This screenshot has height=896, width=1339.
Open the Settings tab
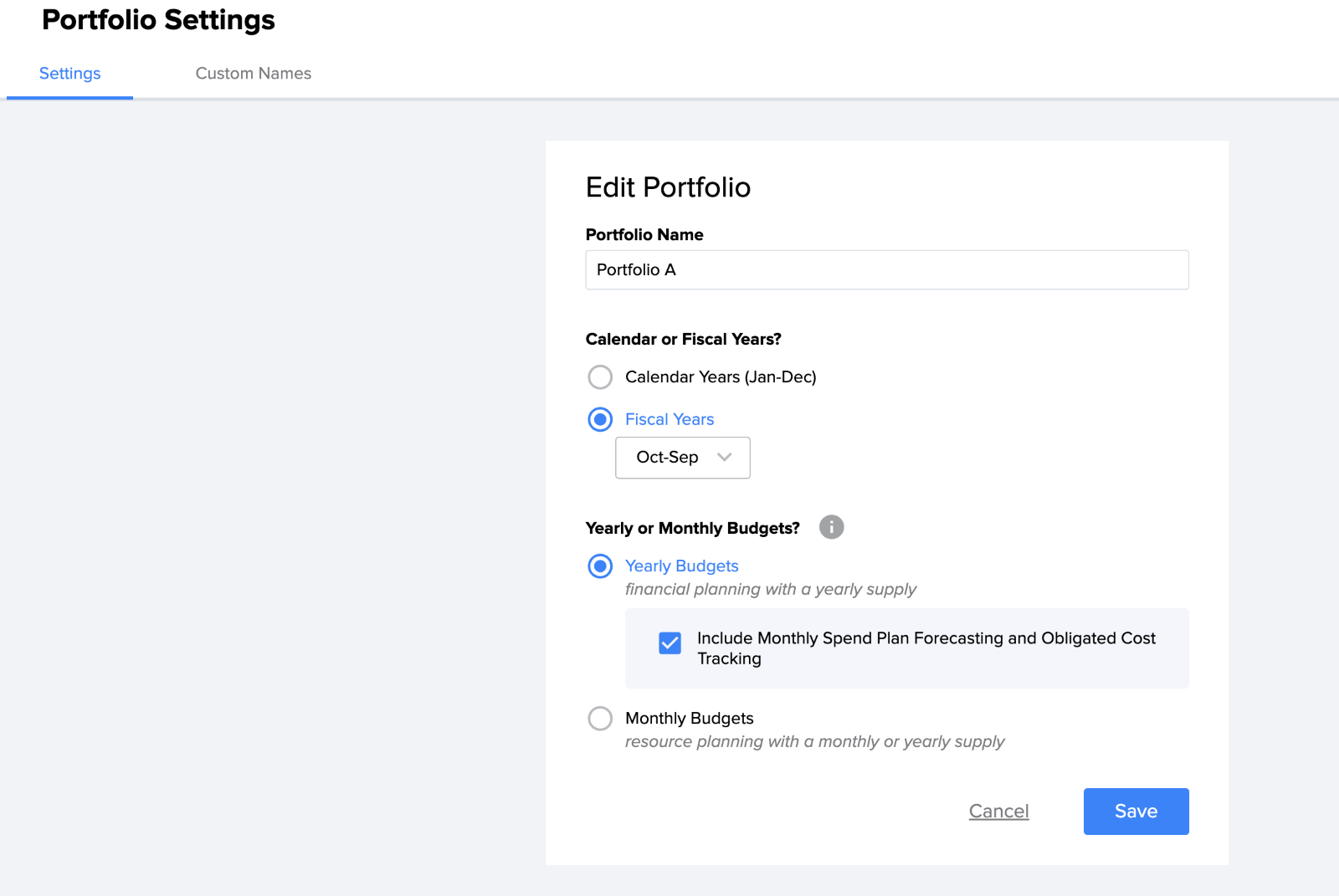[x=69, y=74]
